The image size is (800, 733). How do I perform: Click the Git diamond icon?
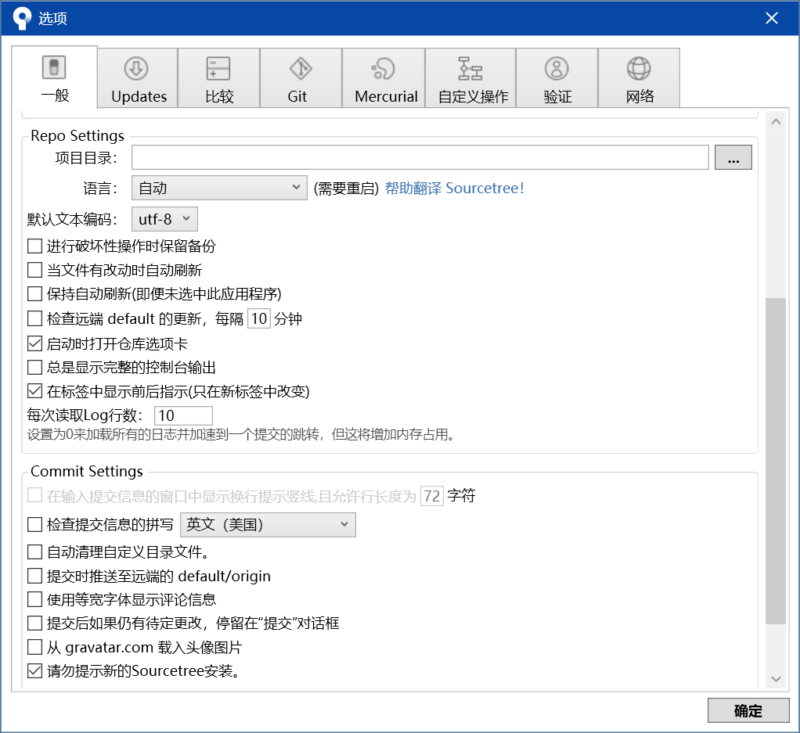(x=301, y=68)
